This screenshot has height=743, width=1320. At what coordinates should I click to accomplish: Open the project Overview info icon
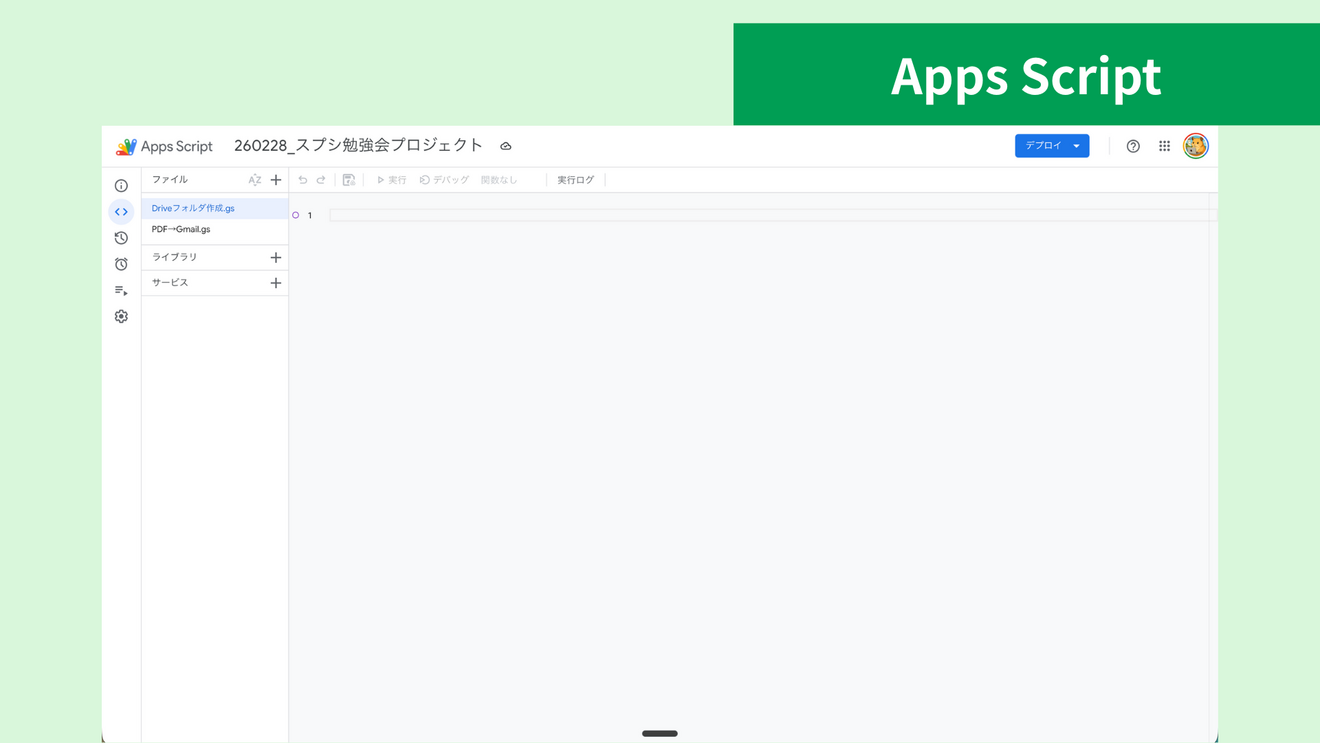click(x=121, y=186)
